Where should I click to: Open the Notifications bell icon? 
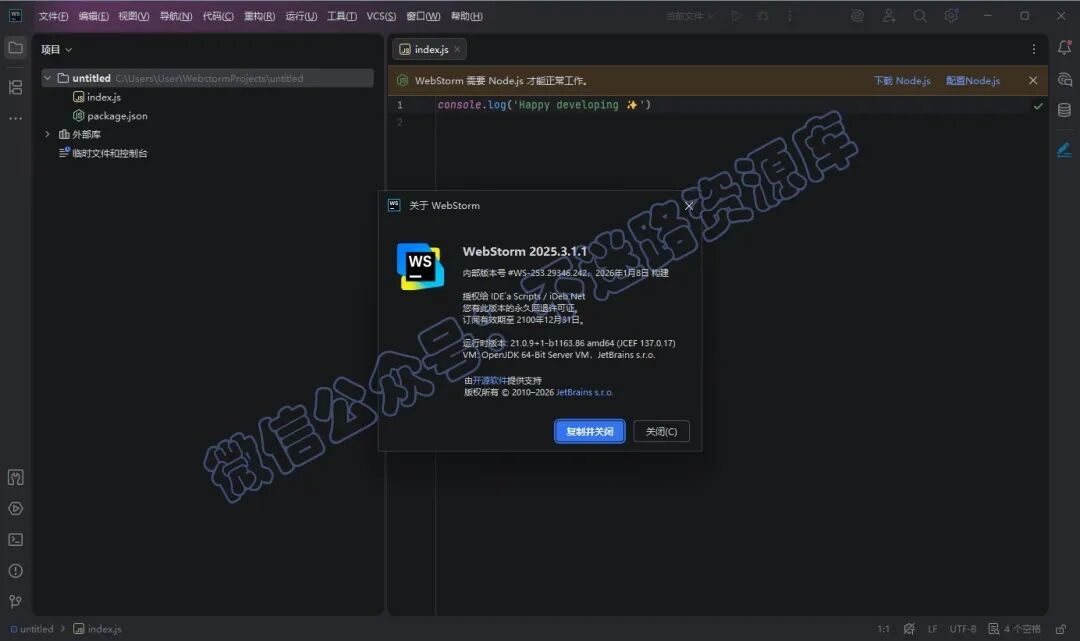(1064, 48)
